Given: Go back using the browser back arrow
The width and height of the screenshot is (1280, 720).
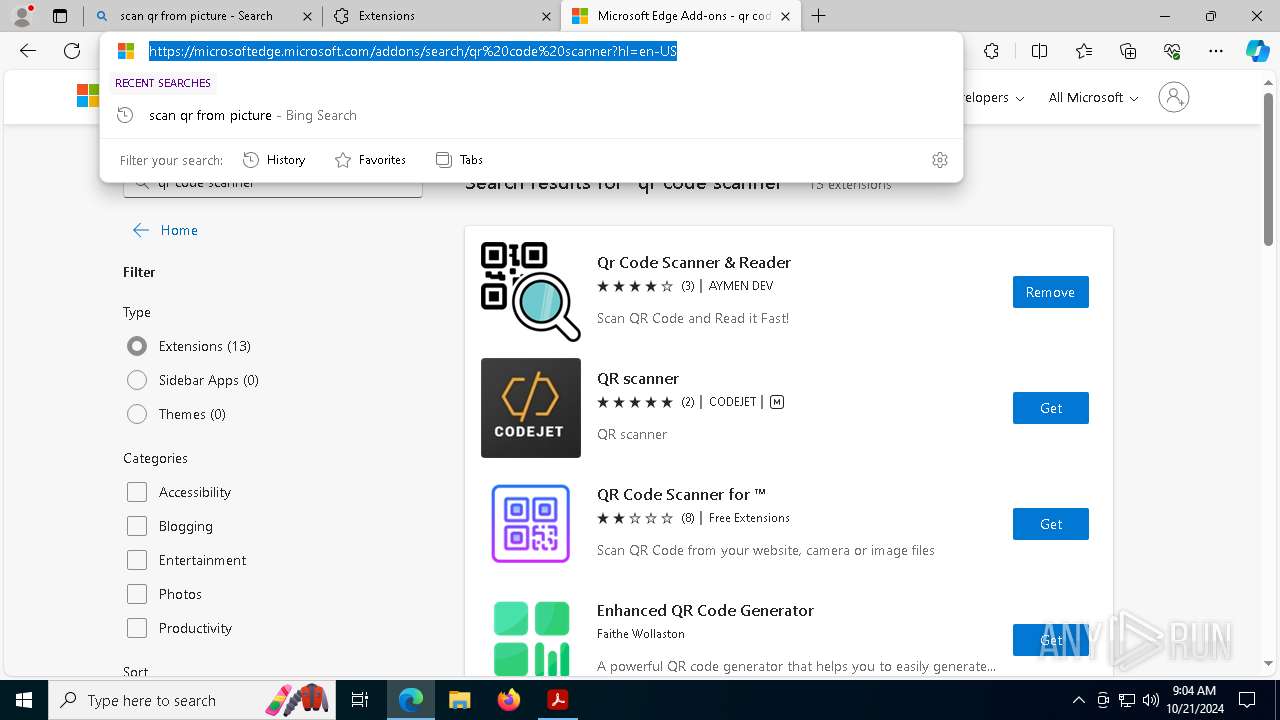Looking at the screenshot, I should (28, 51).
